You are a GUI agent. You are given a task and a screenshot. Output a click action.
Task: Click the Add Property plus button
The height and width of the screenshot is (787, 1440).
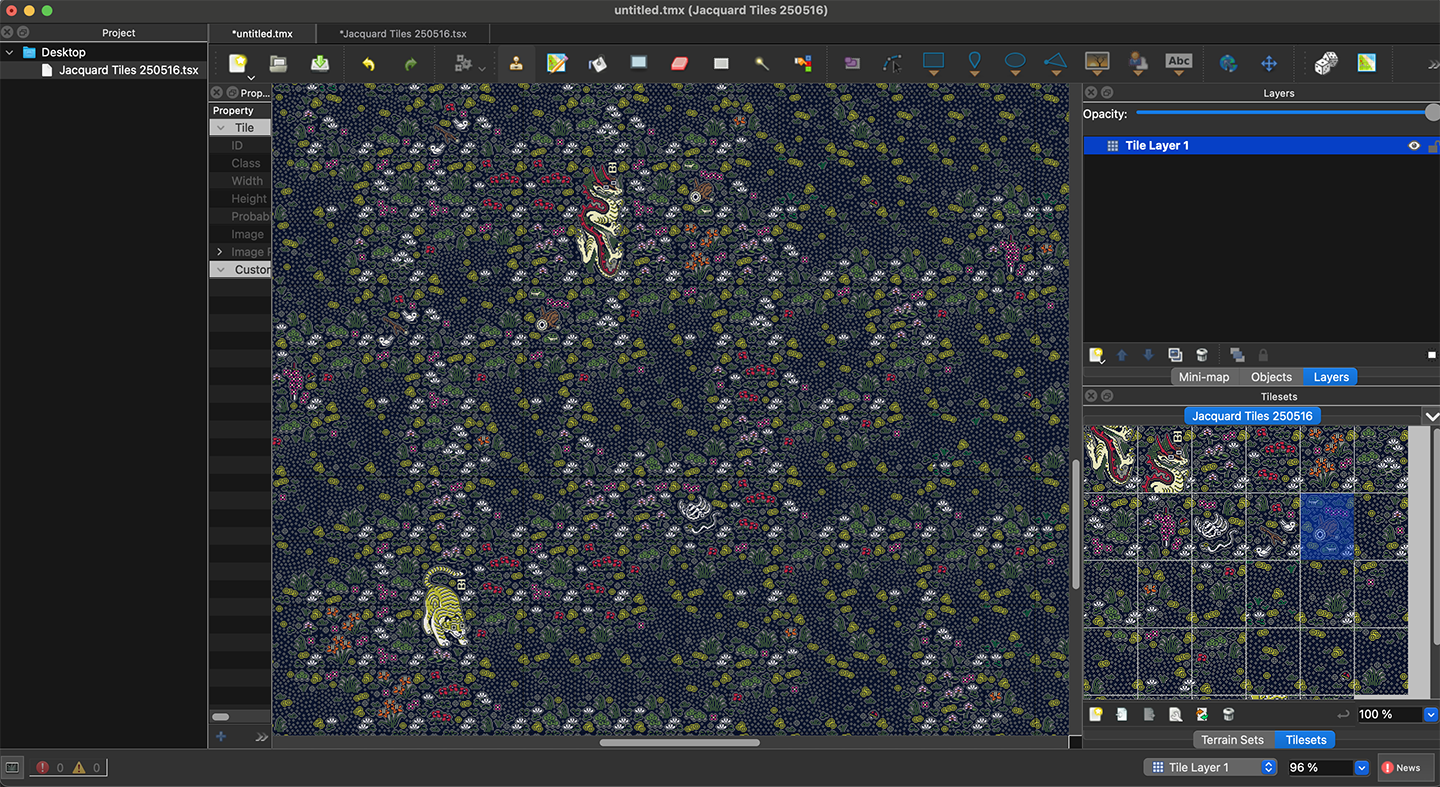[221, 737]
